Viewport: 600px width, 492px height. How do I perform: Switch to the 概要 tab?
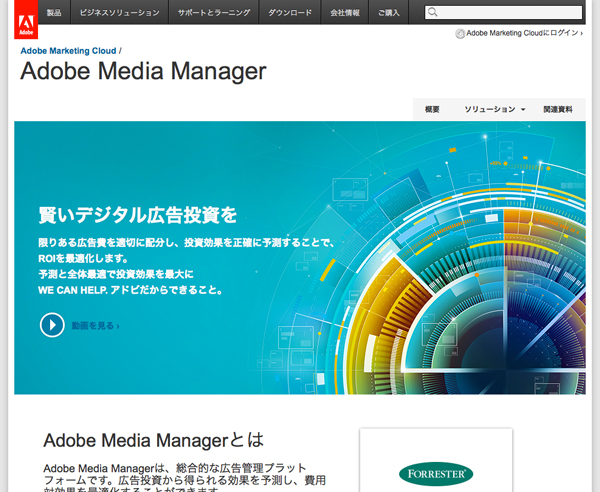click(432, 108)
